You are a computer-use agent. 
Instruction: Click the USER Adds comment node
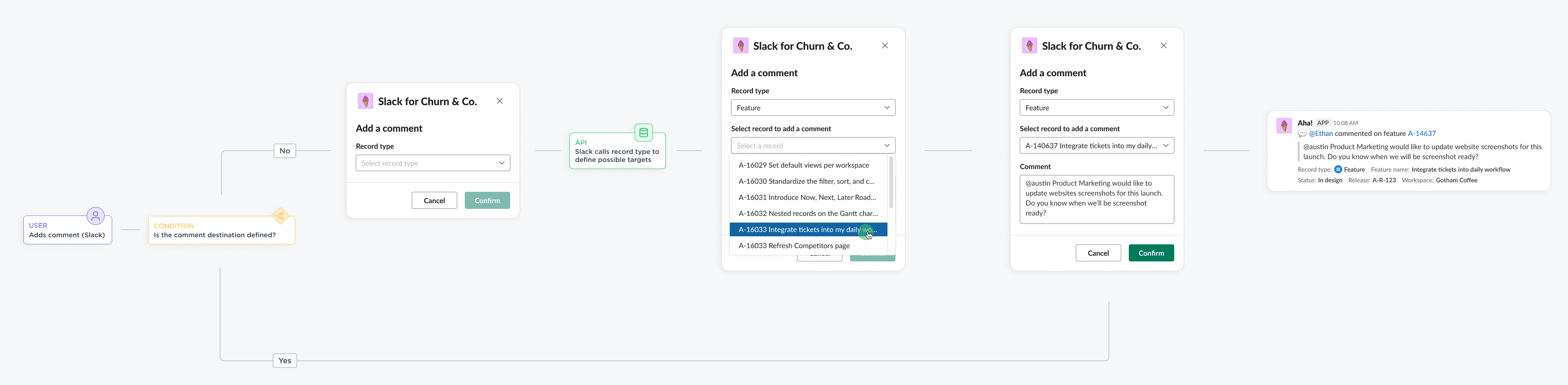pyautogui.click(x=68, y=230)
